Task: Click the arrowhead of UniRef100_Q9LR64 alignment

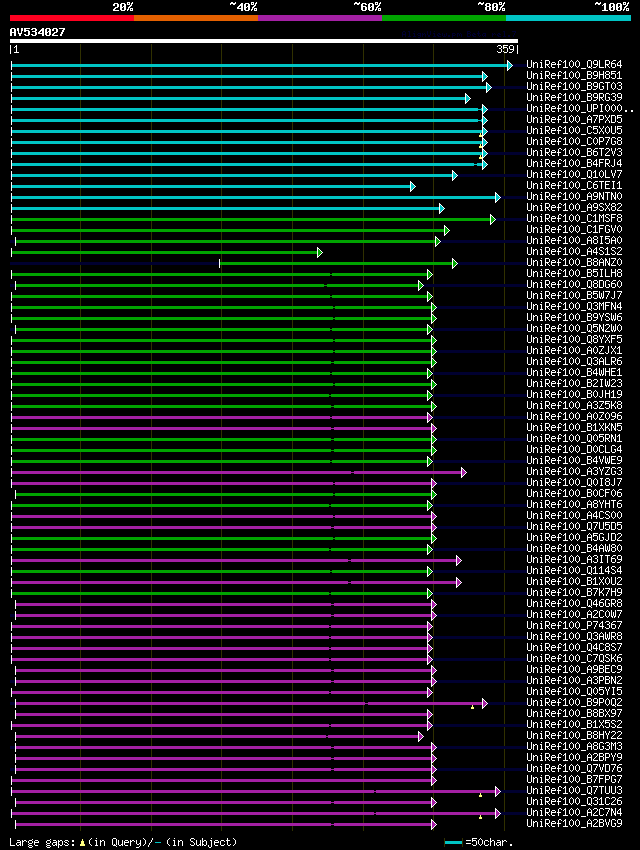Action: (509, 66)
